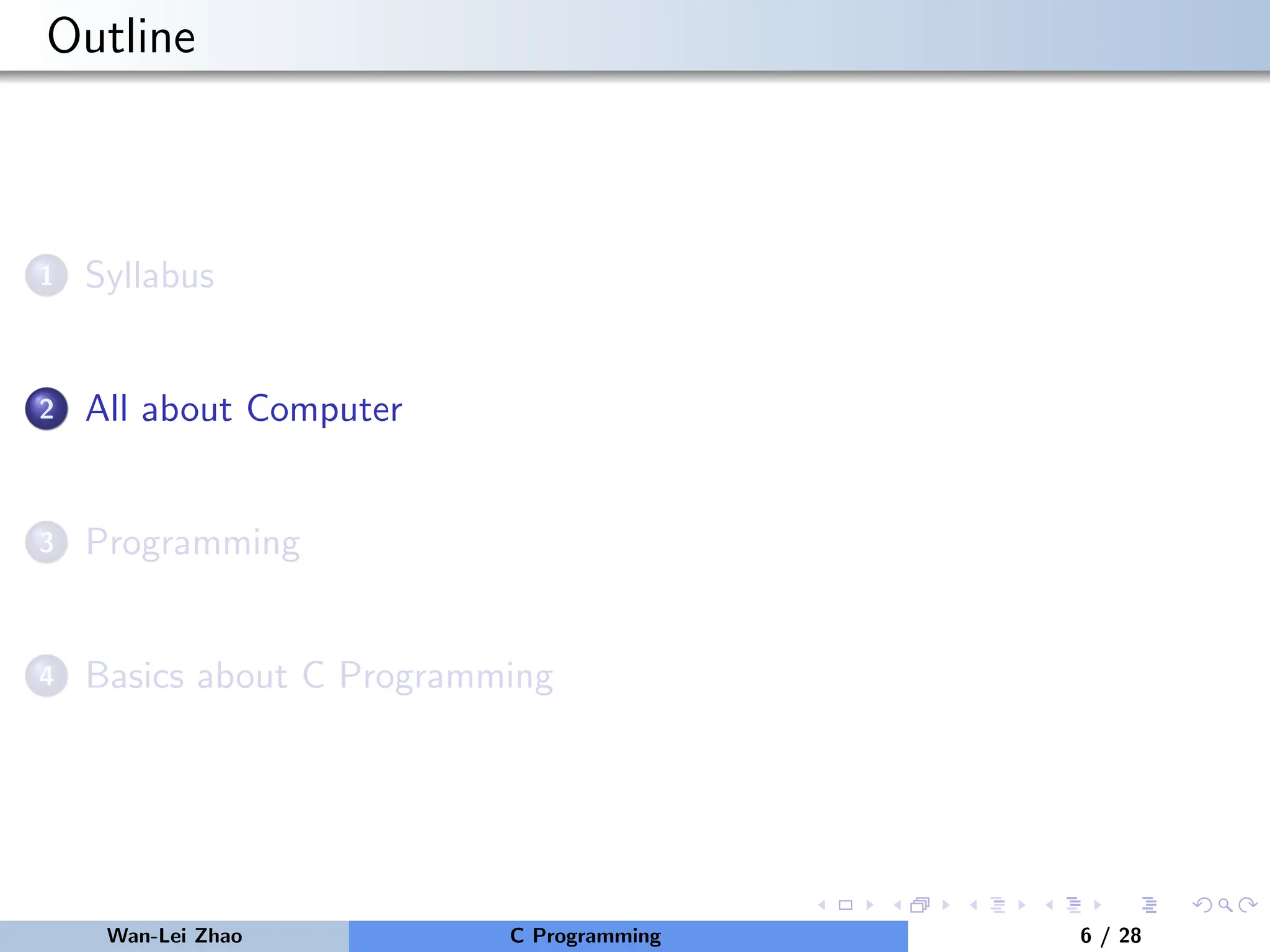Click the numbered ball 3 bullet

coord(47,542)
